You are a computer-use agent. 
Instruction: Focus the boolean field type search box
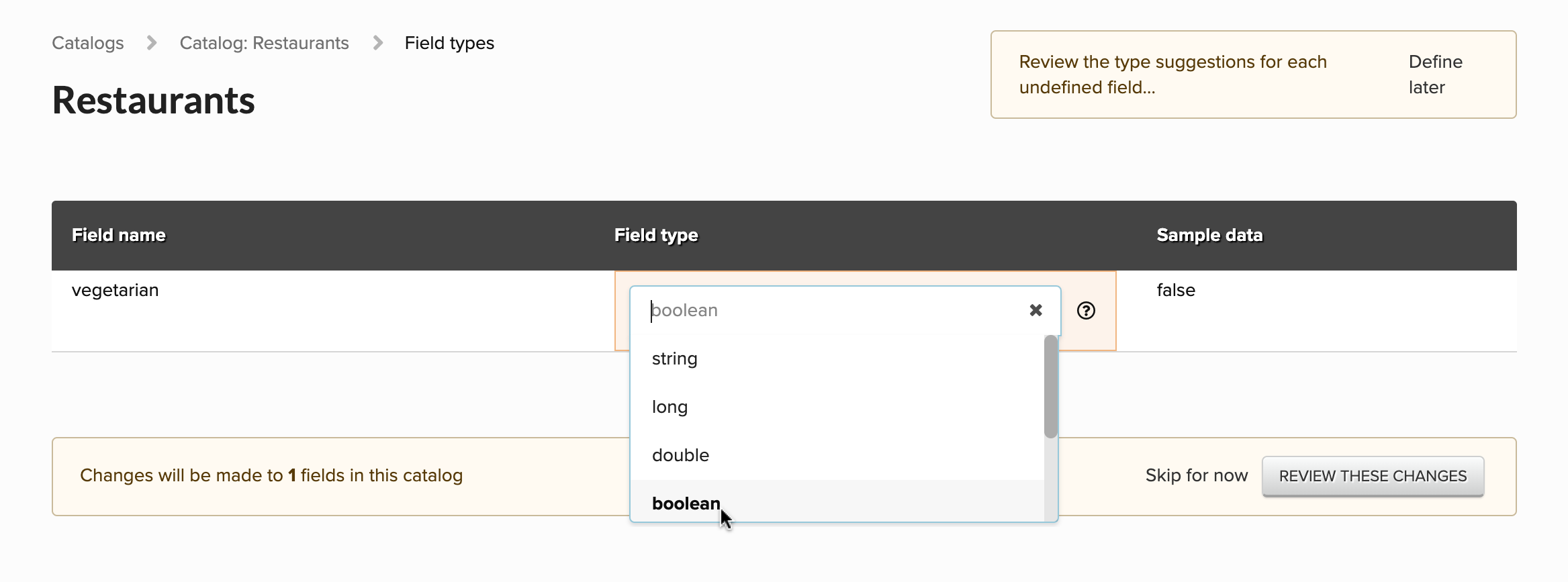tap(833, 310)
